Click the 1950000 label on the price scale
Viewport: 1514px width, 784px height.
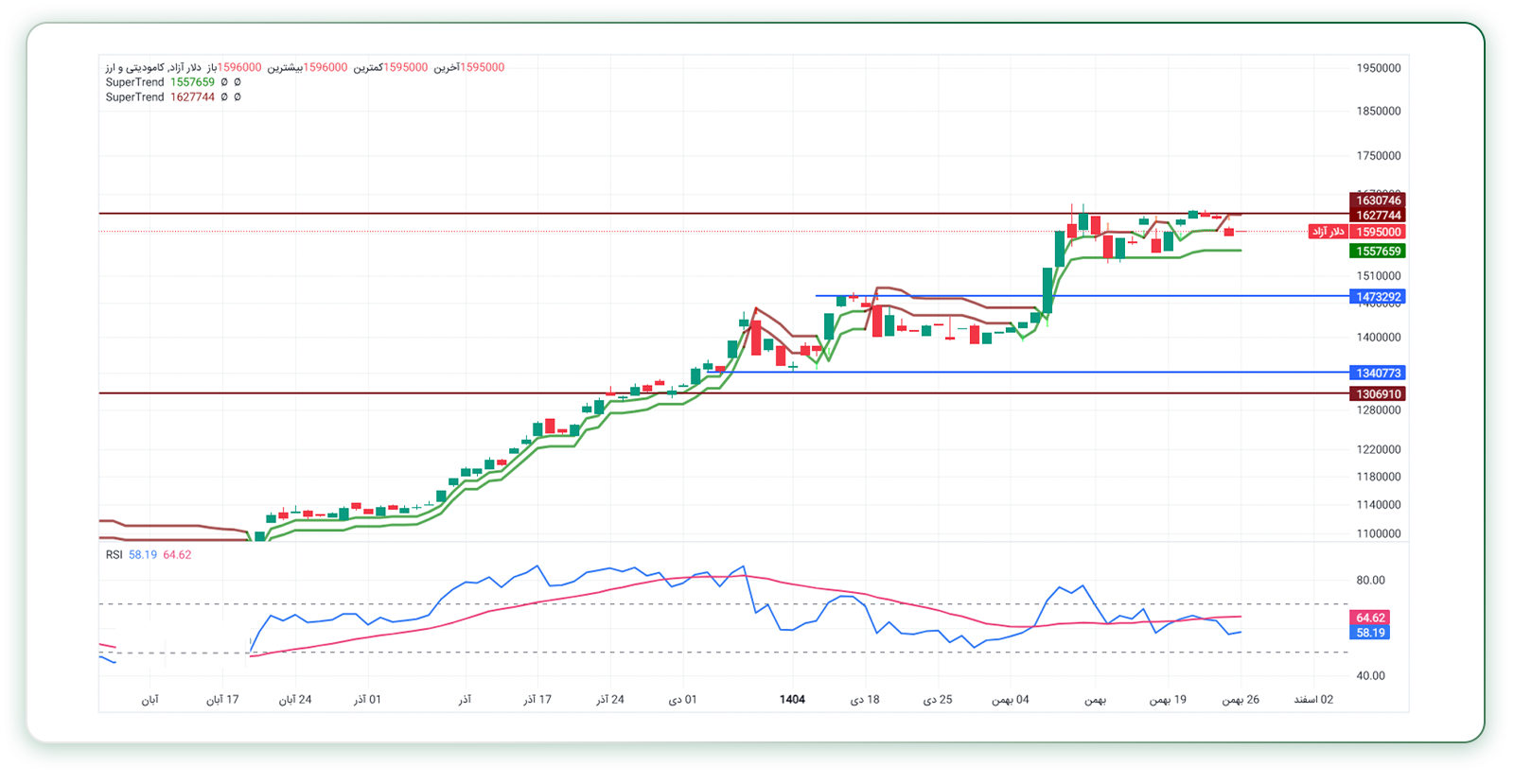click(x=1378, y=68)
